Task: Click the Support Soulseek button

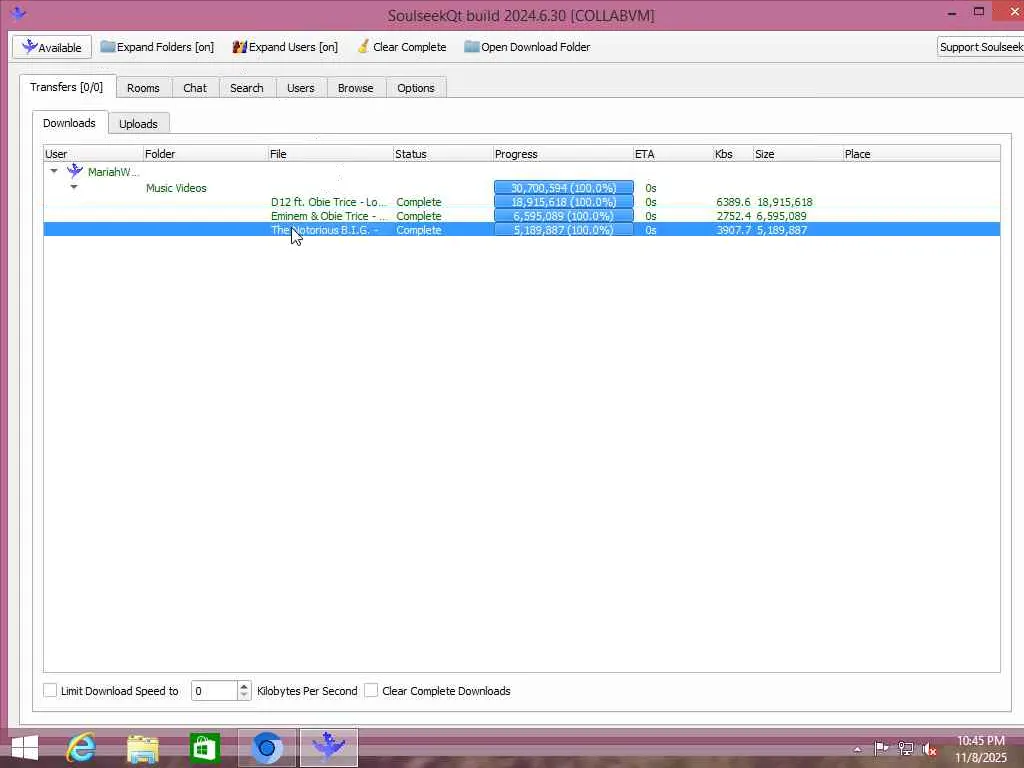Action: pyautogui.click(x=980, y=47)
